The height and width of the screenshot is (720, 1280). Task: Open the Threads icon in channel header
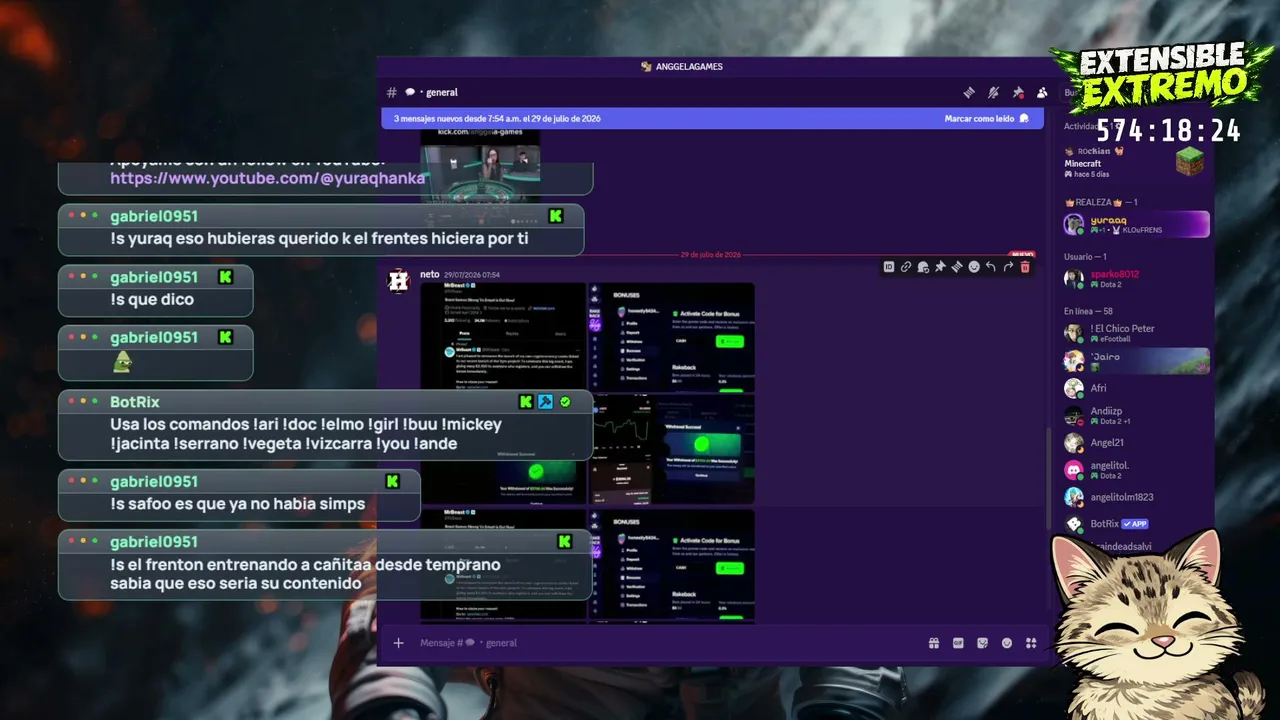coord(969,92)
